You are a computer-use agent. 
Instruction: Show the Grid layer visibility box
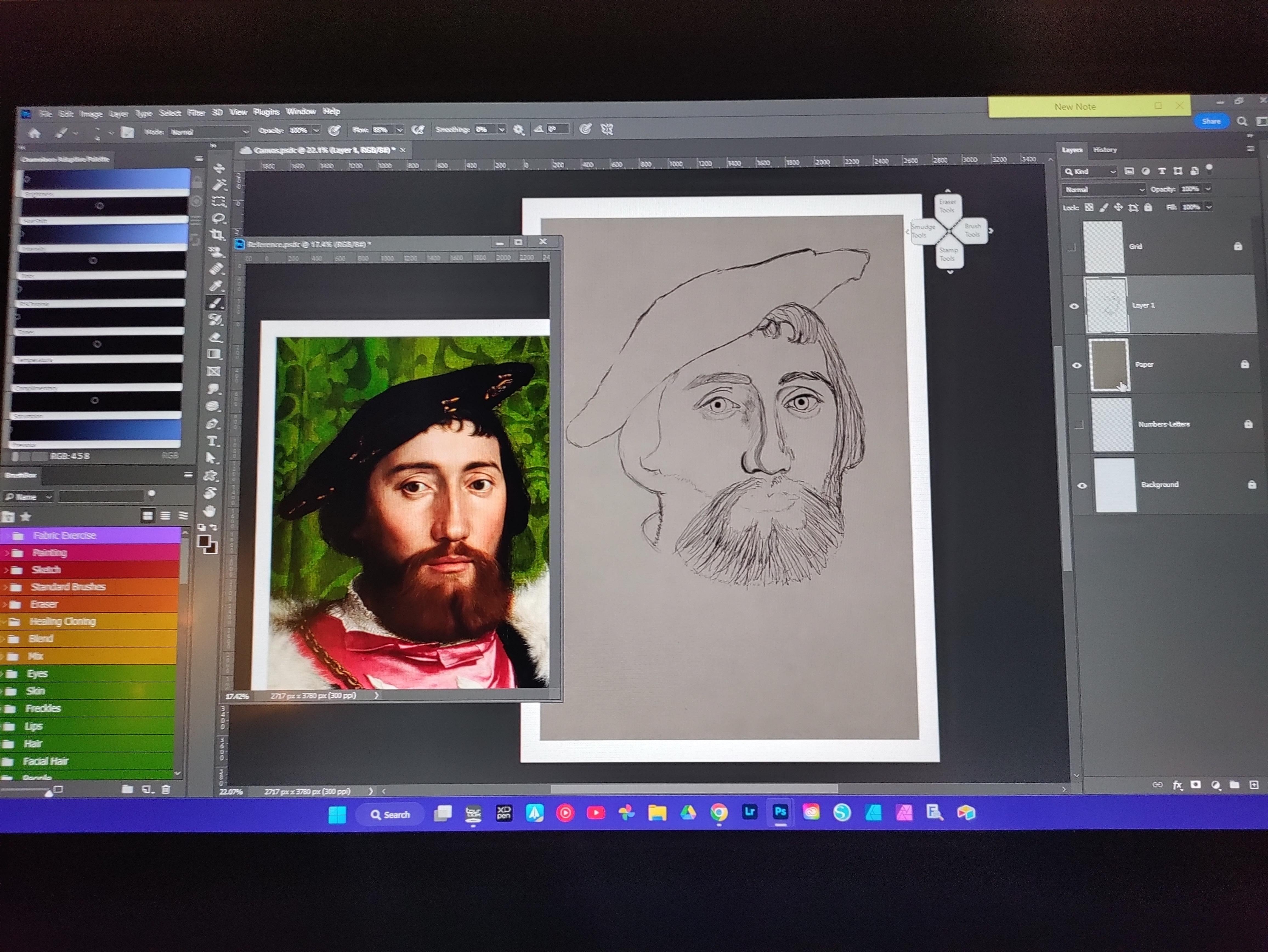tap(1071, 248)
